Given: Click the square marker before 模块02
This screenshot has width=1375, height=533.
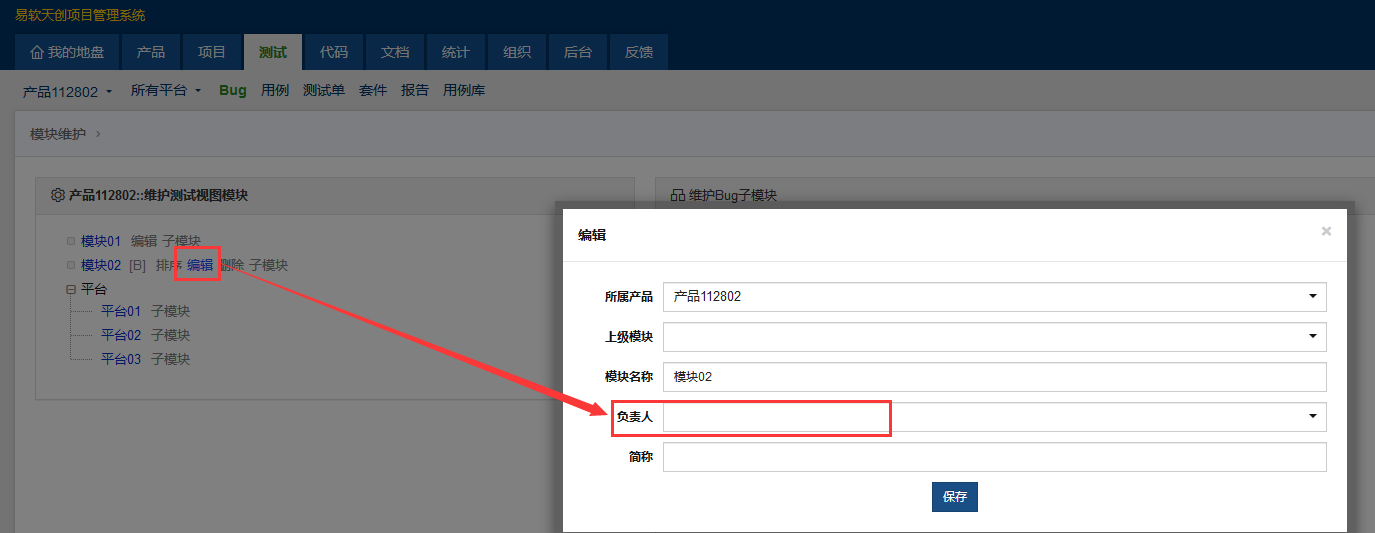Looking at the screenshot, I should [70, 265].
